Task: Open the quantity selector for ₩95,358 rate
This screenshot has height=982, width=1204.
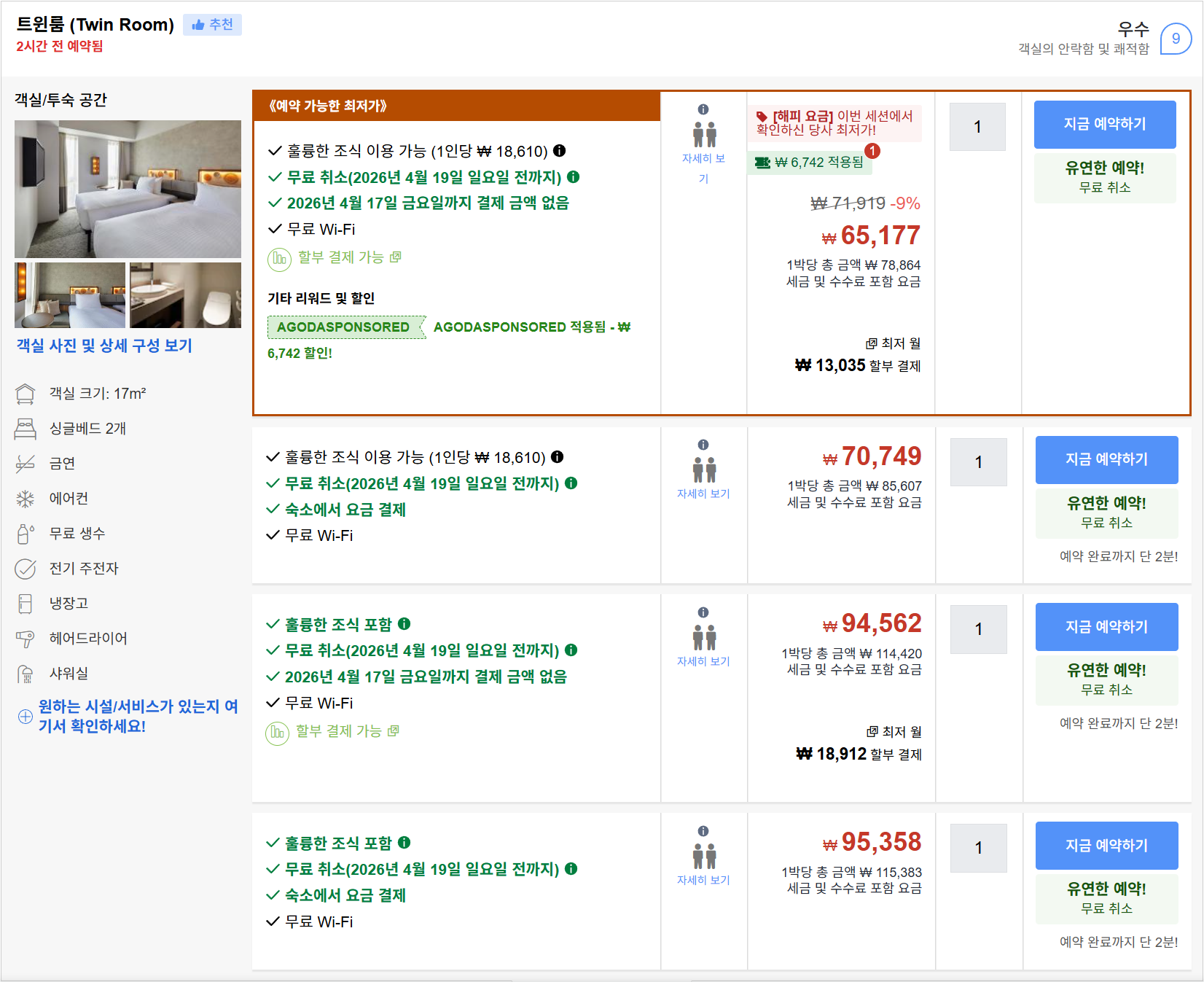Action: (979, 848)
